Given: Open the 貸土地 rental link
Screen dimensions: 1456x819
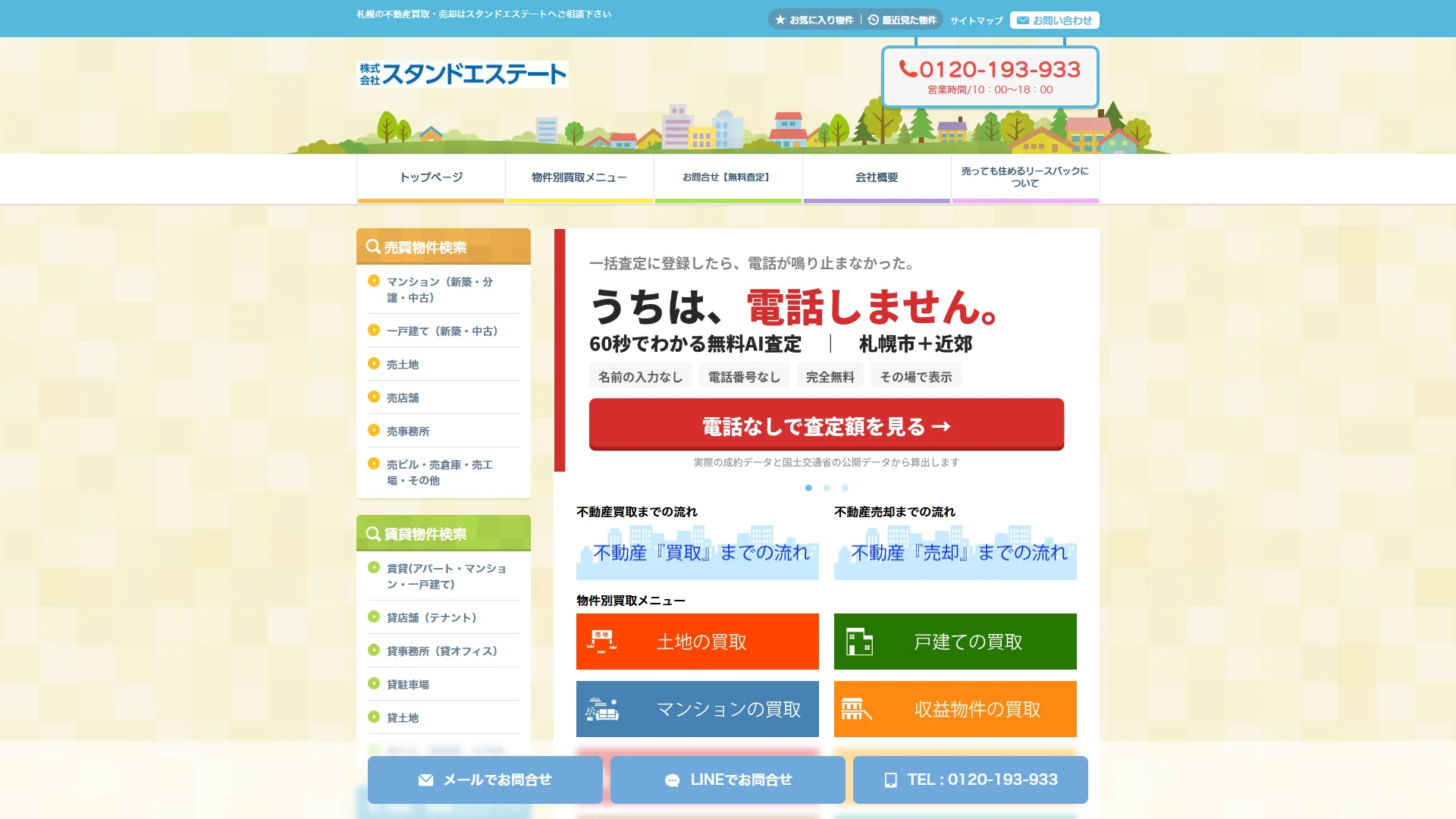Looking at the screenshot, I should tap(403, 718).
